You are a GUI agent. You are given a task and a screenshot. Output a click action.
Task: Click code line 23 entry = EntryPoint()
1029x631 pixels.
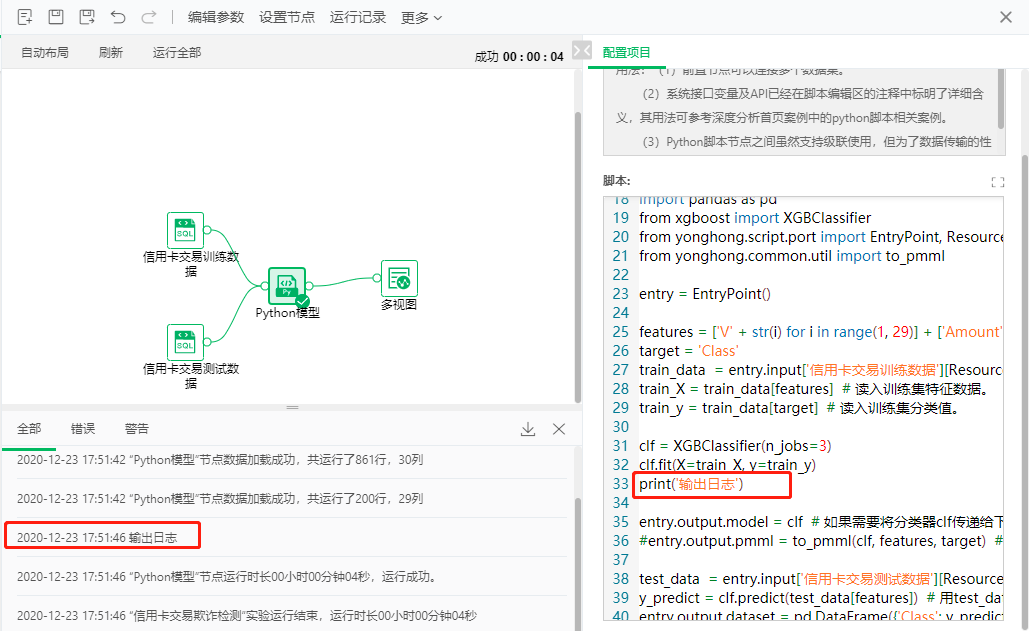(705, 294)
